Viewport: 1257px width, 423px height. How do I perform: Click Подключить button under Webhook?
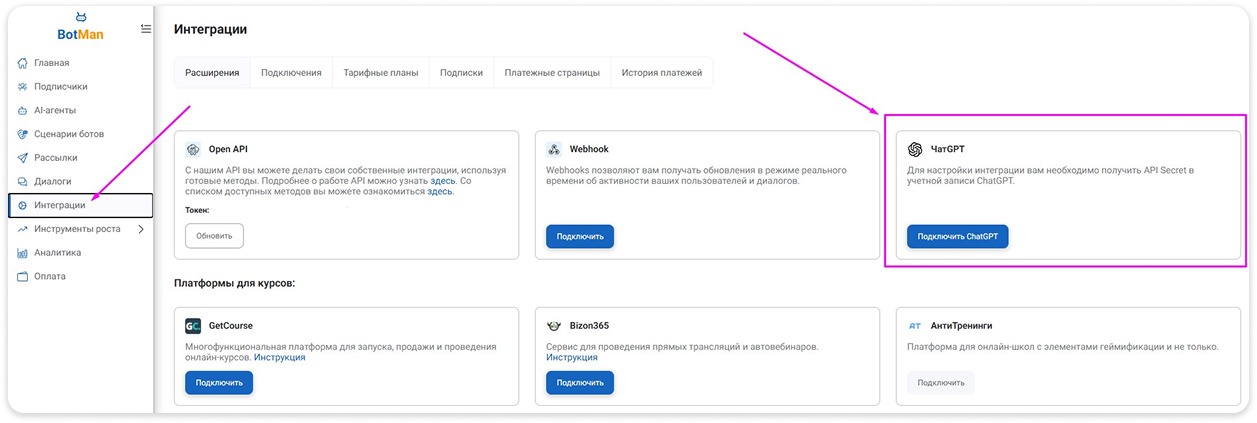coord(580,236)
